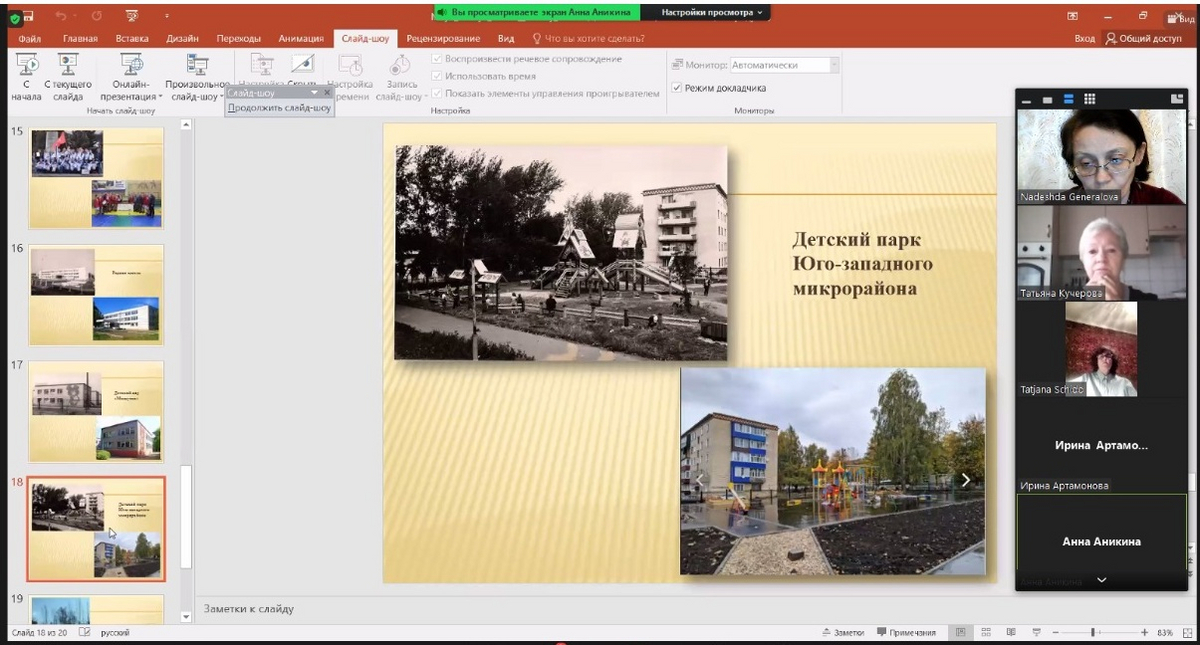The height and width of the screenshot is (645, 1200).
Task: Expand the floating Слайд-шоу toolbar options arrow
Action: pyautogui.click(x=314, y=92)
